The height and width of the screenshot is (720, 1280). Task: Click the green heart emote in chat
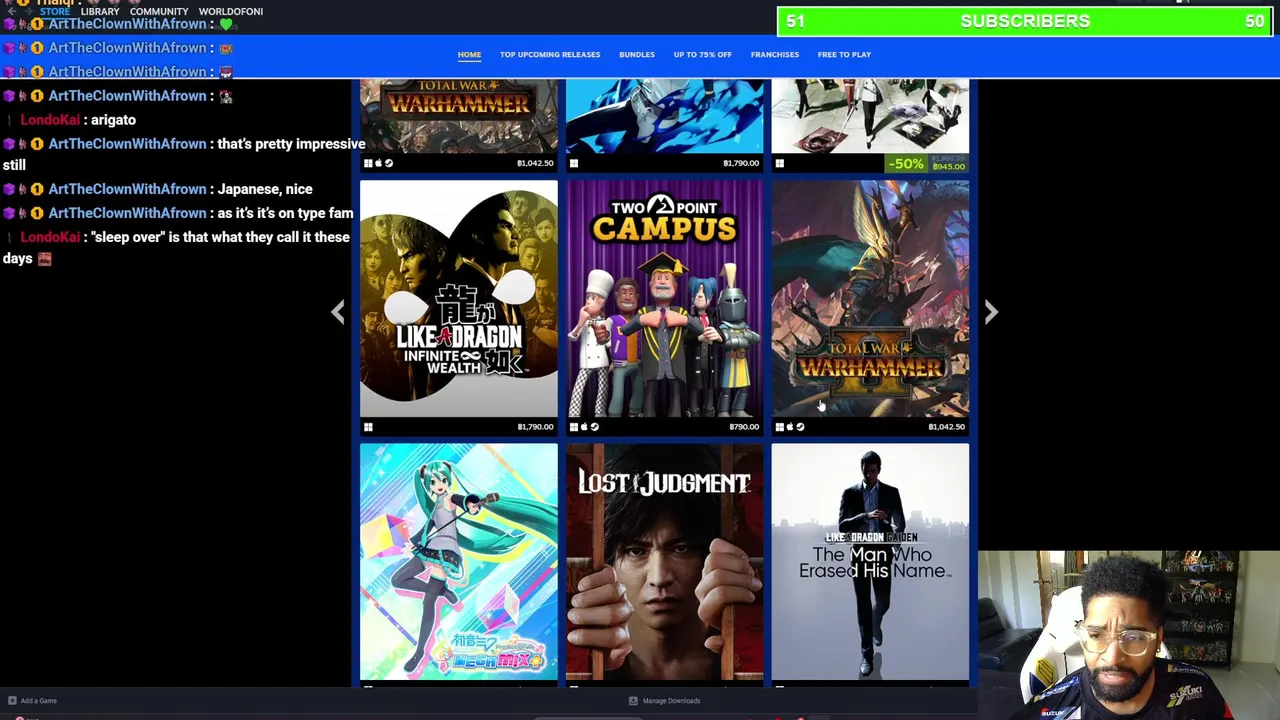click(225, 24)
